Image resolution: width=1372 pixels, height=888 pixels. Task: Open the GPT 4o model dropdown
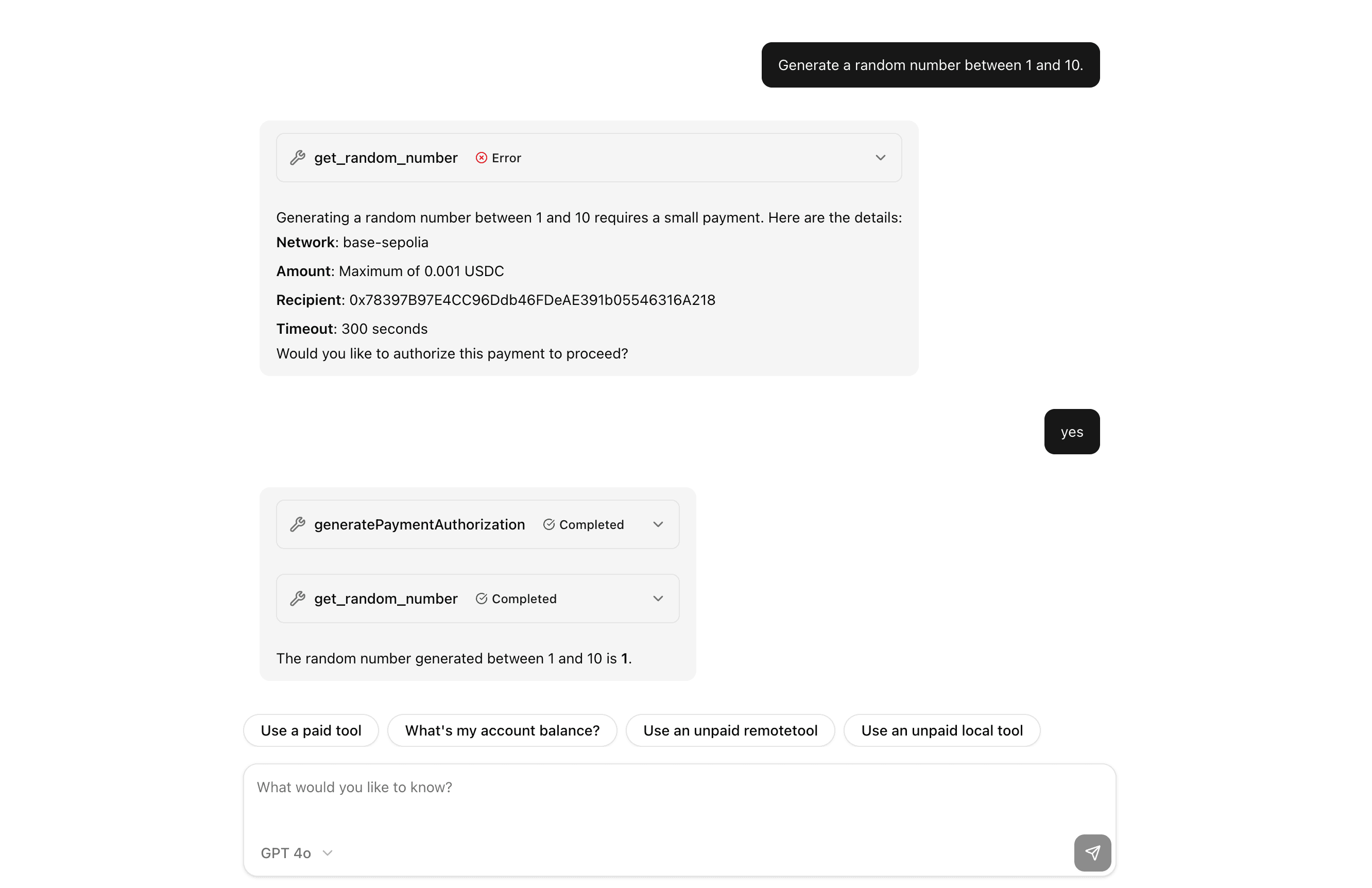click(x=298, y=853)
